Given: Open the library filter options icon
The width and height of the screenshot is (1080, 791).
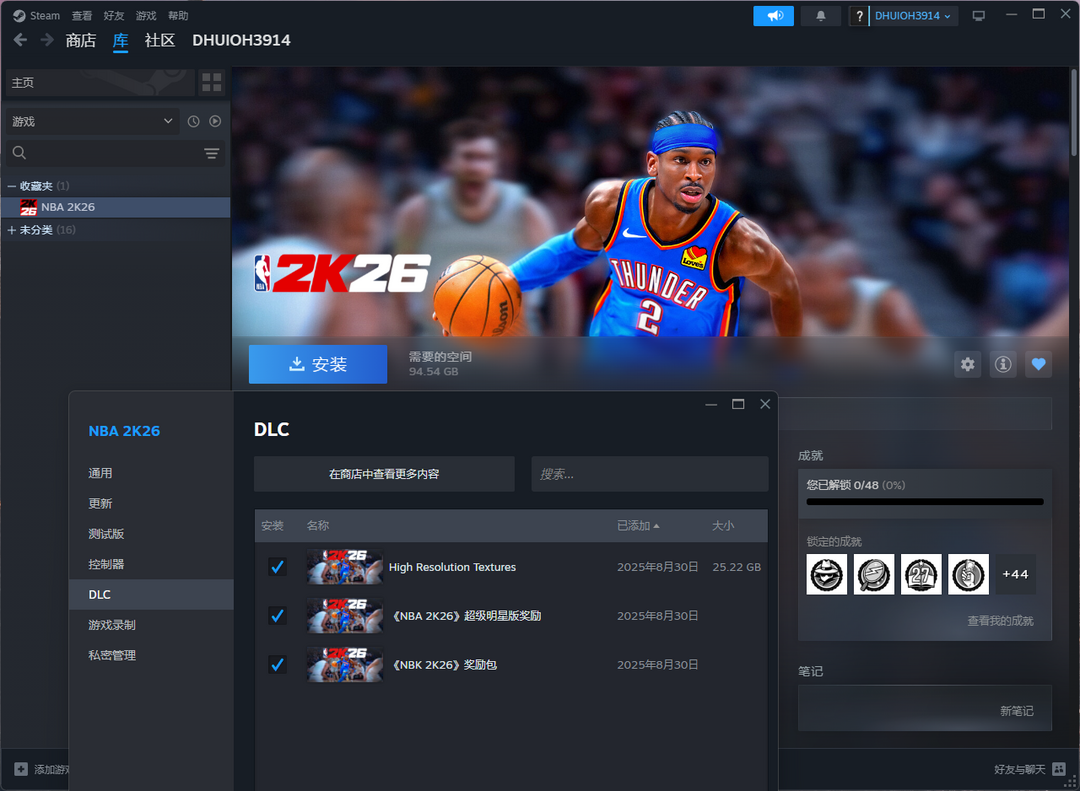Looking at the screenshot, I should click(212, 153).
